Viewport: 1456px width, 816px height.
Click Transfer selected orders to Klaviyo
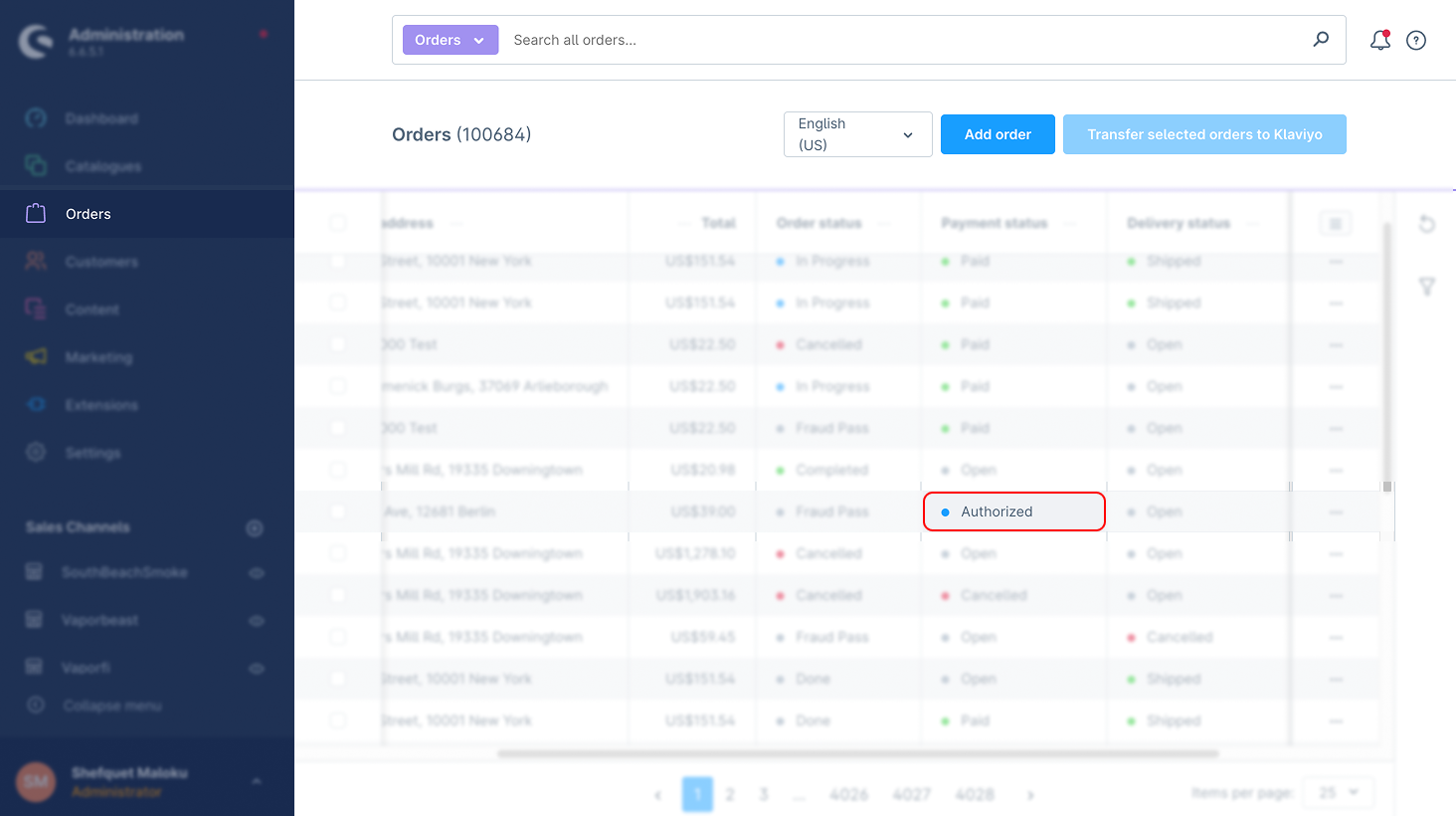click(x=1204, y=134)
